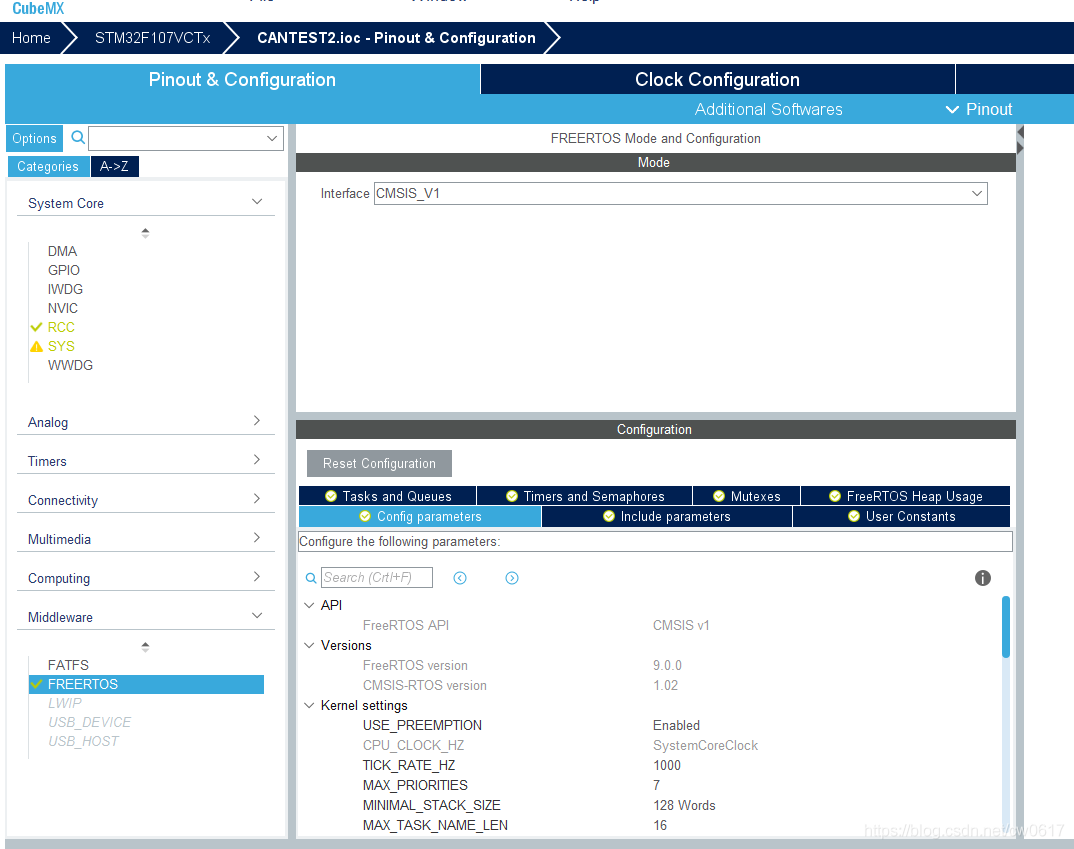Click the FreeRTOS version row

click(x=522, y=666)
